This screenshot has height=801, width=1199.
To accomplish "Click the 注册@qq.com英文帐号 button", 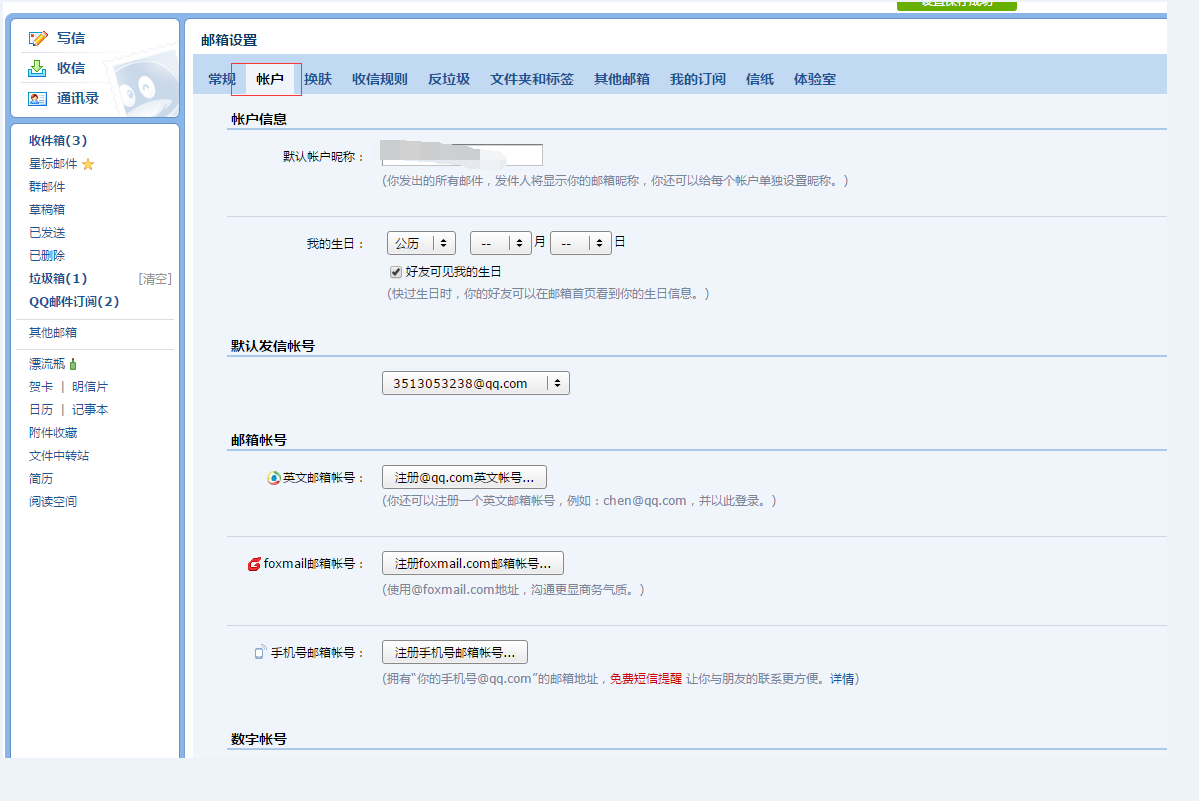I will [x=464, y=477].
